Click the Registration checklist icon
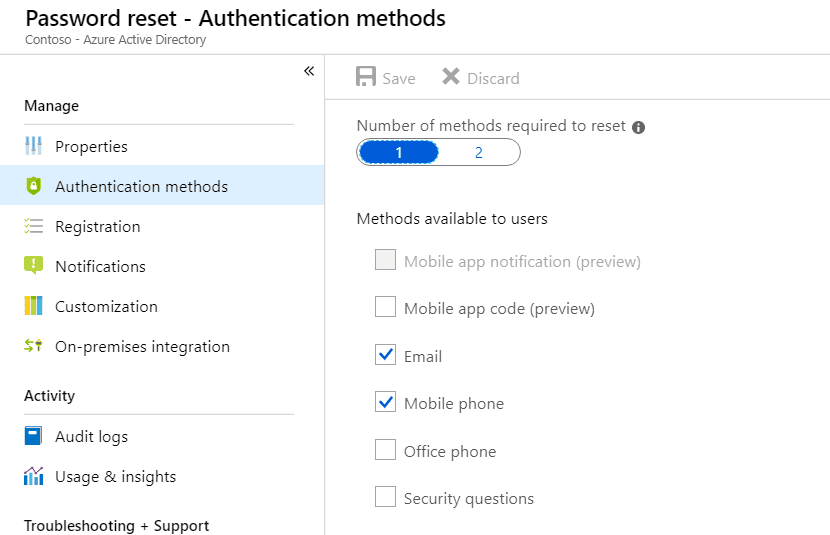 click(33, 226)
